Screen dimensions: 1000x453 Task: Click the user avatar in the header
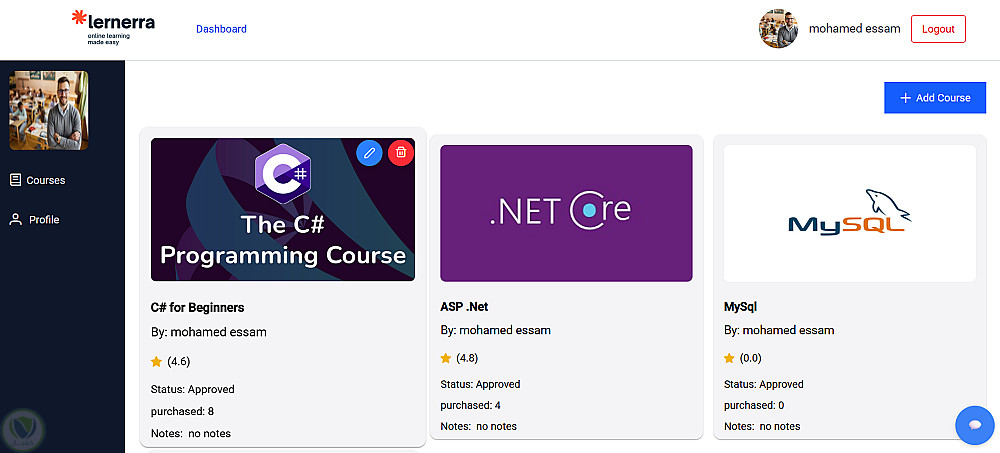click(x=778, y=29)
